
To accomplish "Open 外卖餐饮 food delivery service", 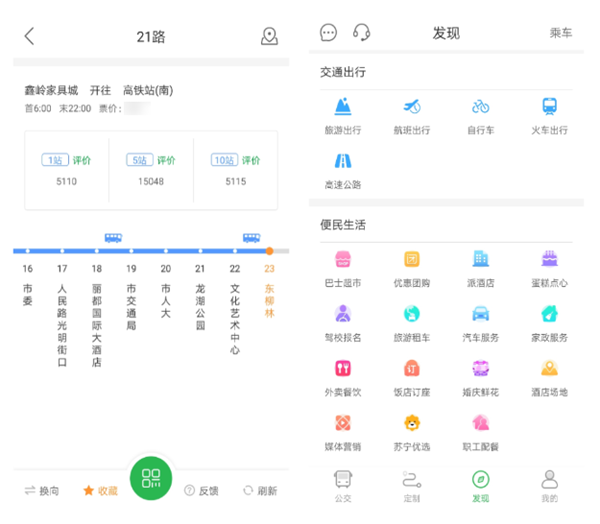I will click(x=342, y=377).
